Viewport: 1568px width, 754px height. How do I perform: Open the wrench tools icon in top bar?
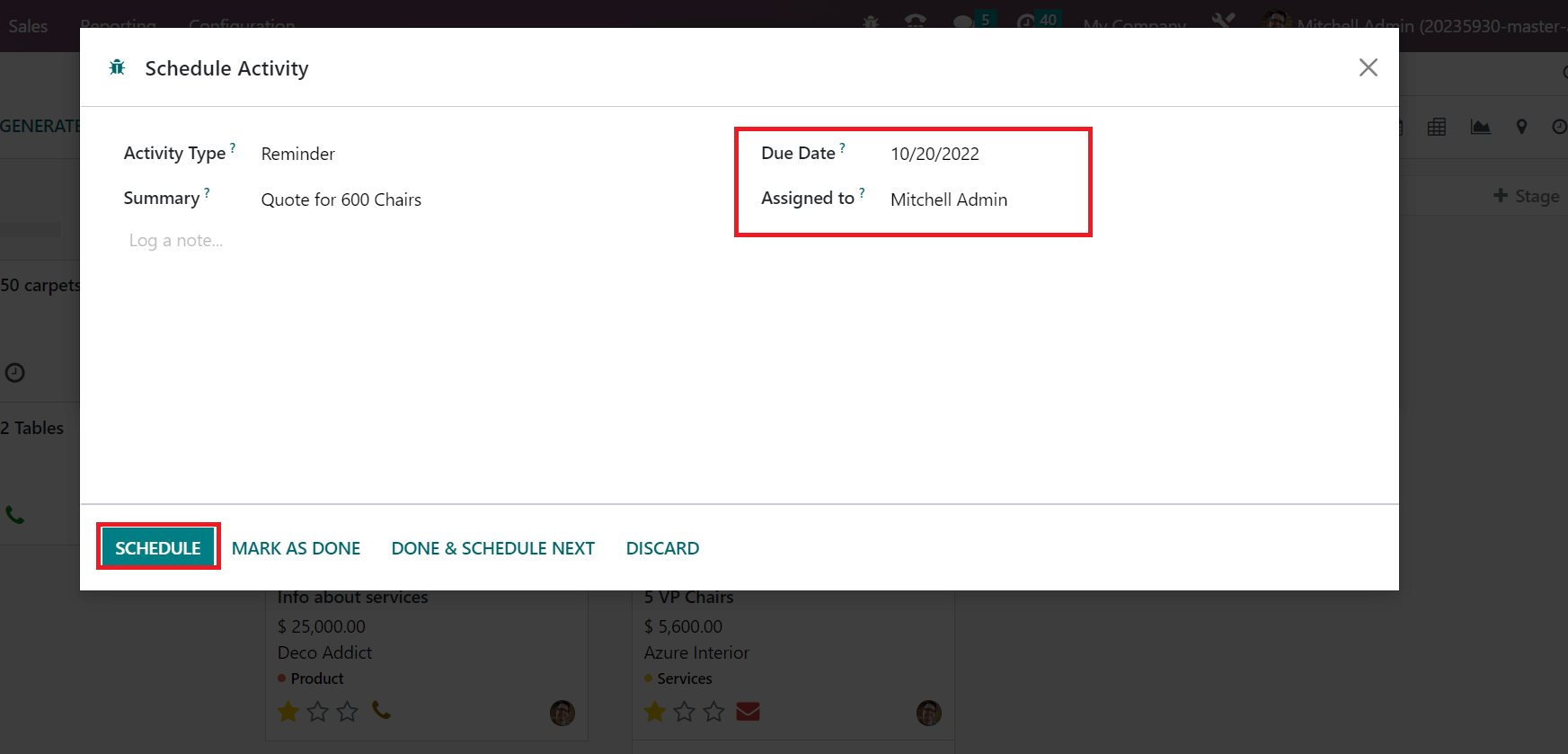pyautogui.click(x=1222, y=20)
